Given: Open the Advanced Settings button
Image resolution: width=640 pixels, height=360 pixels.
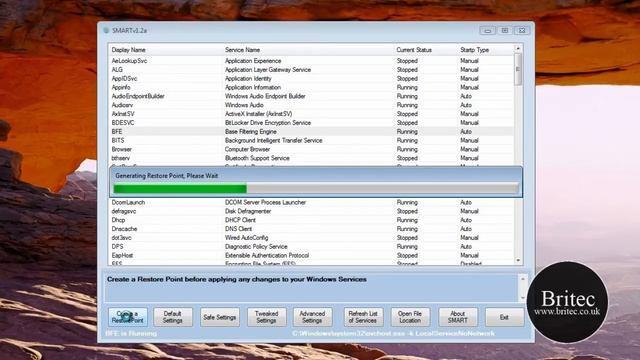Looking at the screenshot, I should (312, 317).
